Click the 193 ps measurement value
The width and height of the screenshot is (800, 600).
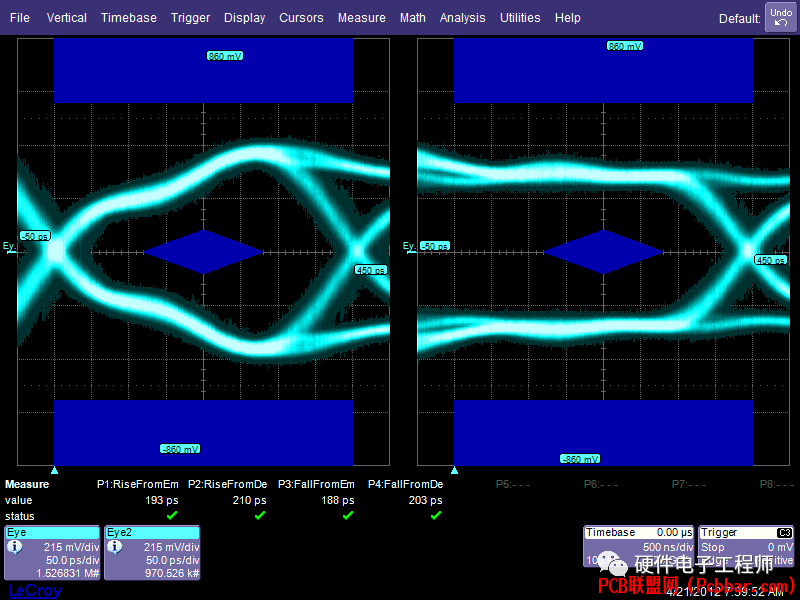coord(162,501)
